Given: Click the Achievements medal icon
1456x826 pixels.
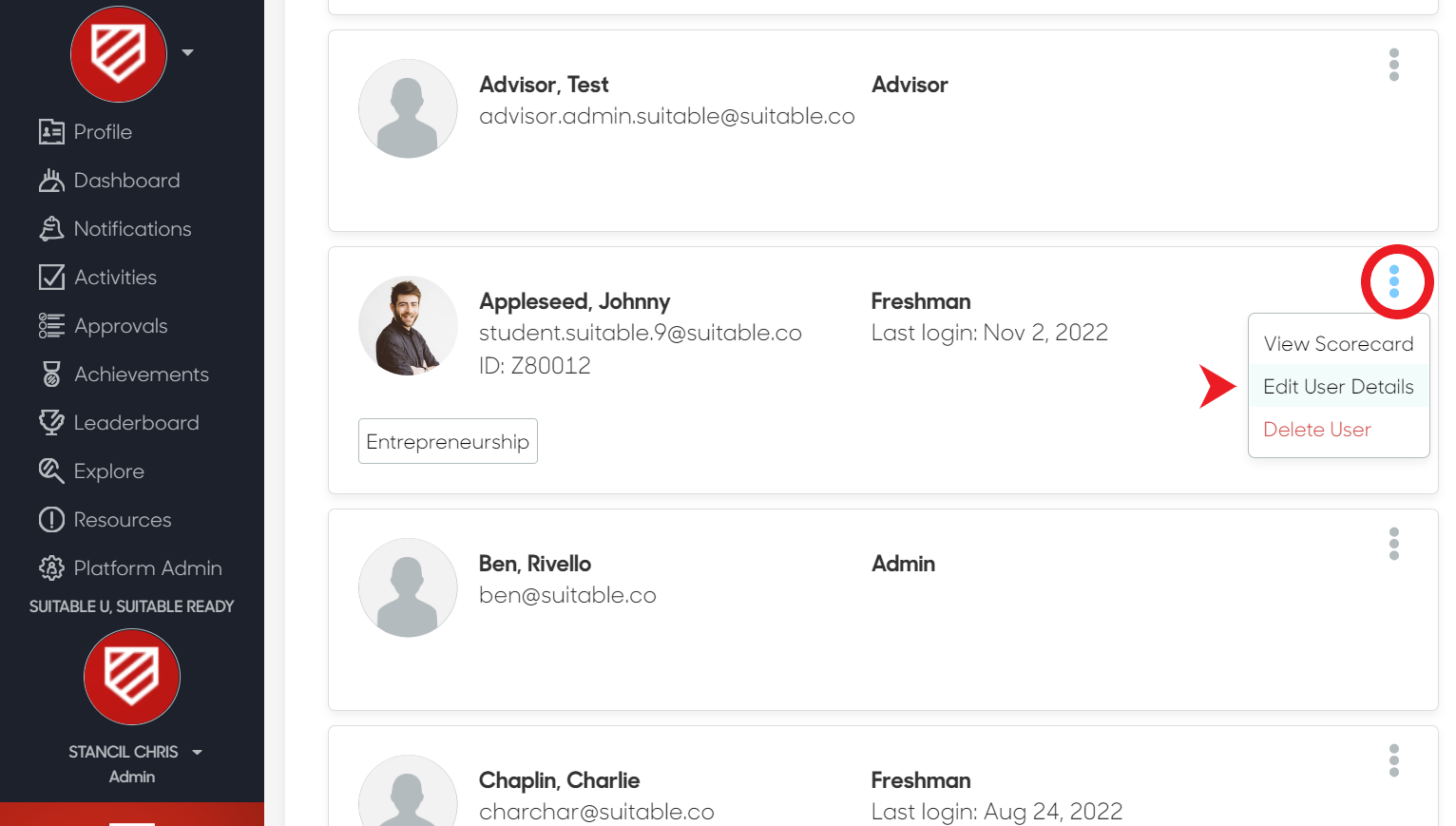Looking at the screenshot, I should [x=51, y=375].
